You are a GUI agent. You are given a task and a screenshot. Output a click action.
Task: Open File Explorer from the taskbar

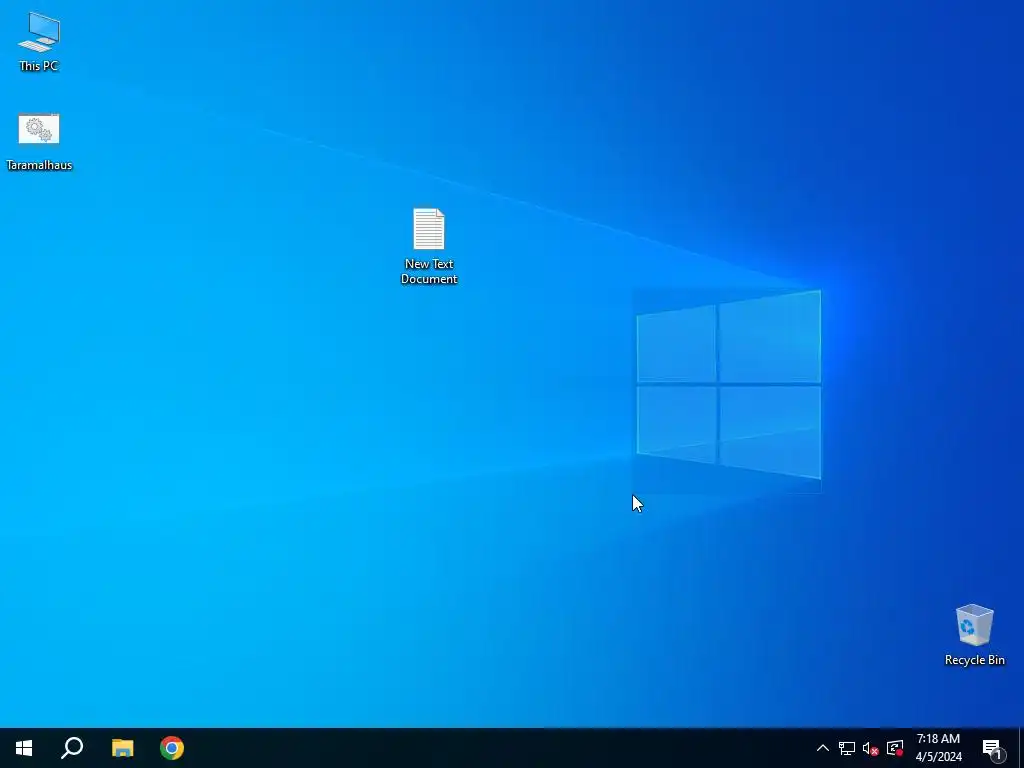click(x=122, y=748)
